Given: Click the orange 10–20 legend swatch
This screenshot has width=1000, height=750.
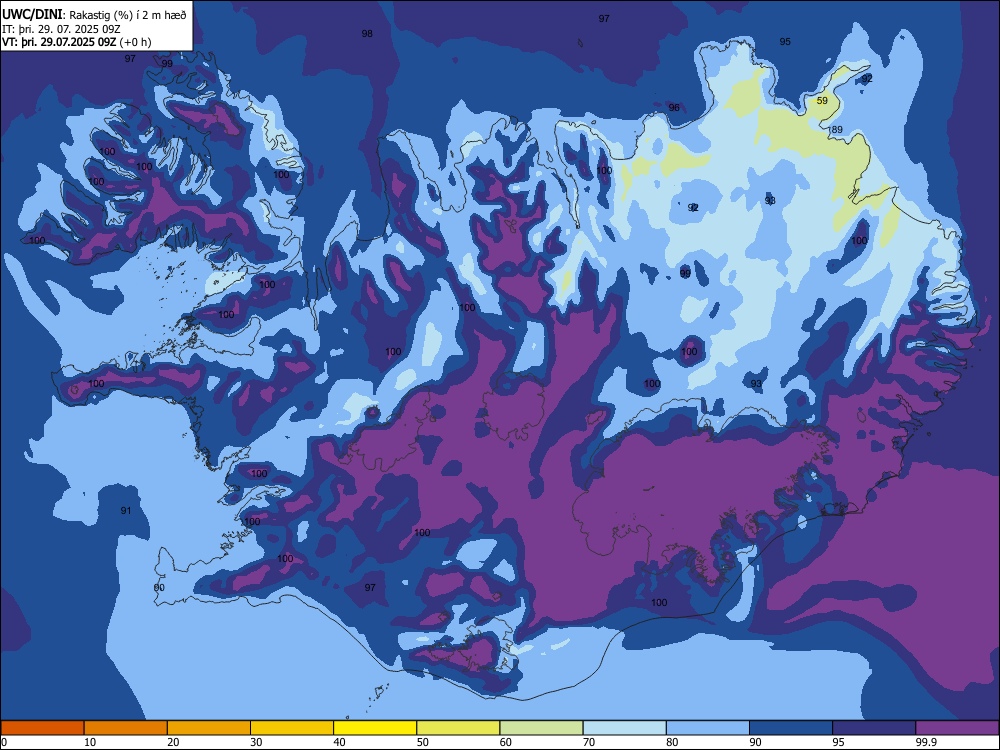Looking at the screenshot, I should point(126,728).
